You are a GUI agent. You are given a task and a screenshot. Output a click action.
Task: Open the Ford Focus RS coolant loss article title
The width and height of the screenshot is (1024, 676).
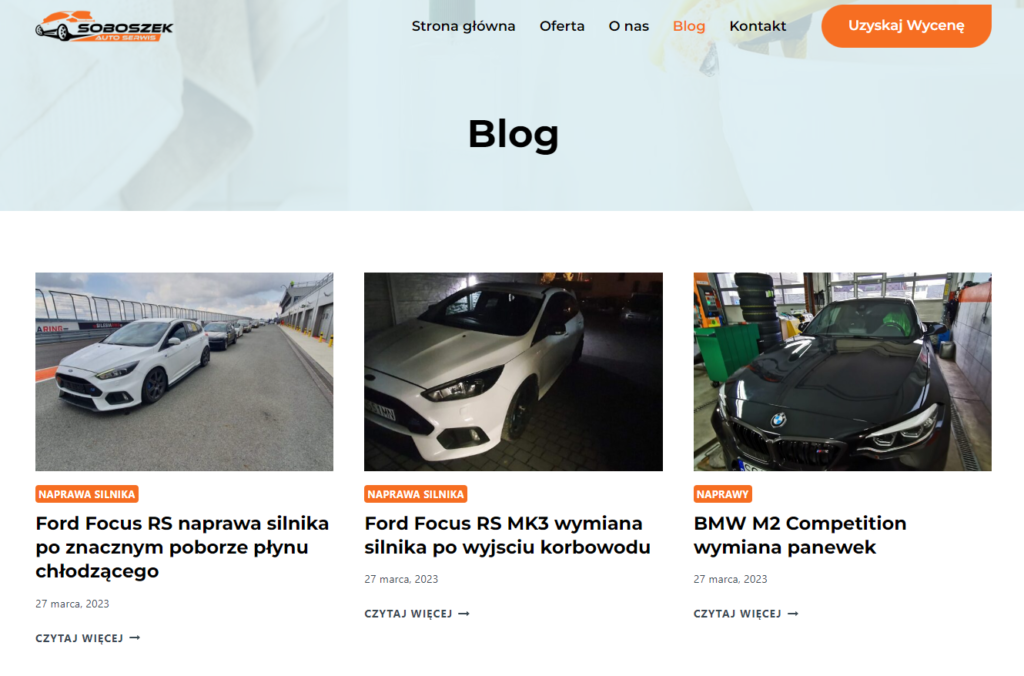click(182, 547)
